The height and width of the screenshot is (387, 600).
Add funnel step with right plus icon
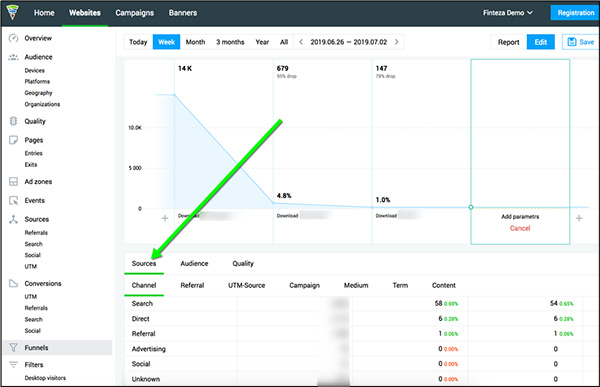pos(579,218)
